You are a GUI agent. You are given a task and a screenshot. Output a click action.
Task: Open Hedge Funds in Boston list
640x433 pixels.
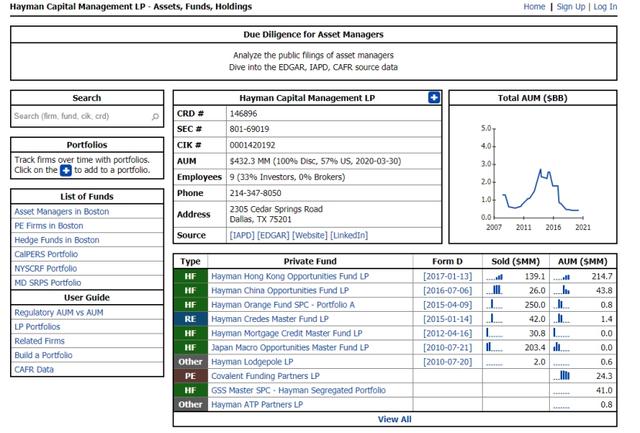pos(57,240)
